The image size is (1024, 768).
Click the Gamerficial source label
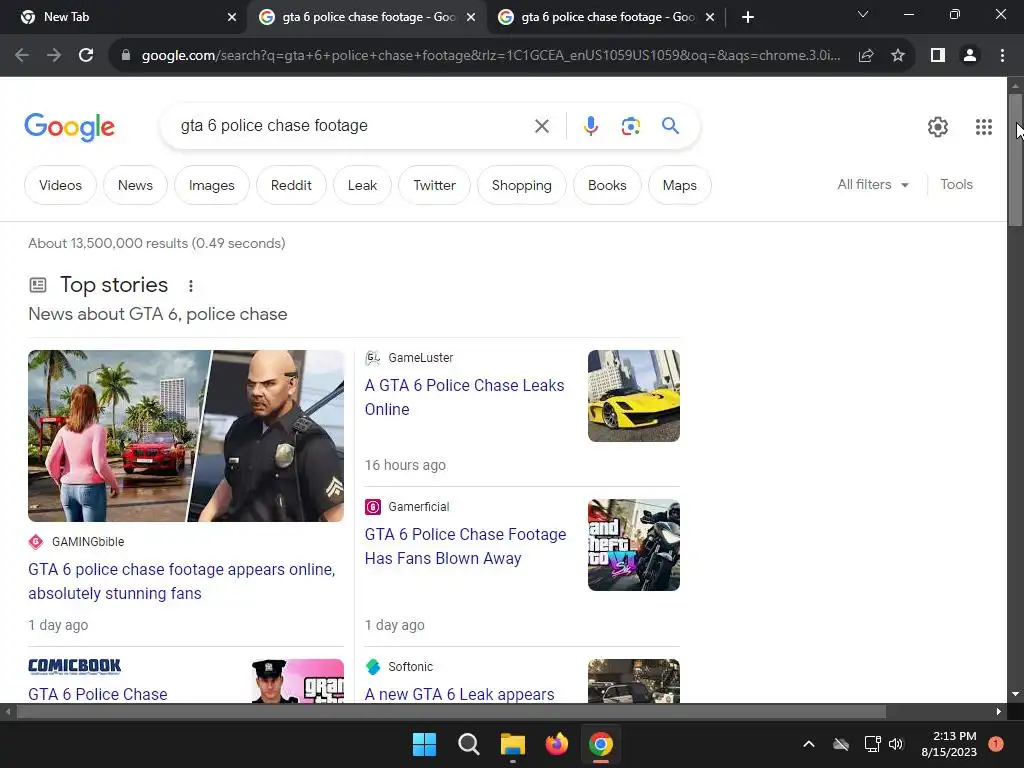tap(419, 507)
